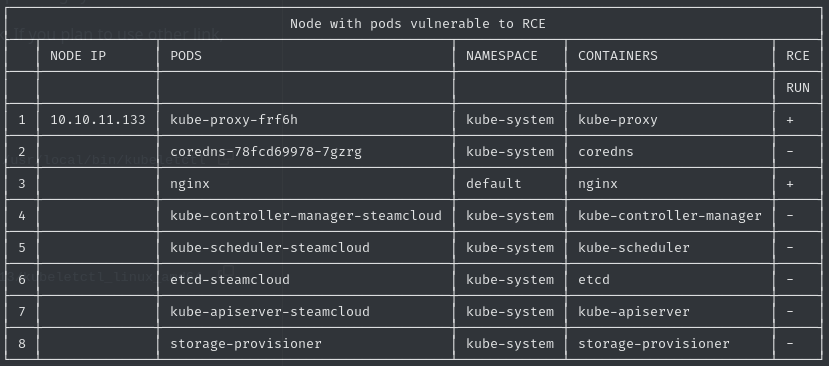Select the node IP 10.10.11.133
Image resolution: width=829 pixels, height=366 pixels.
[x=98, y=120]
